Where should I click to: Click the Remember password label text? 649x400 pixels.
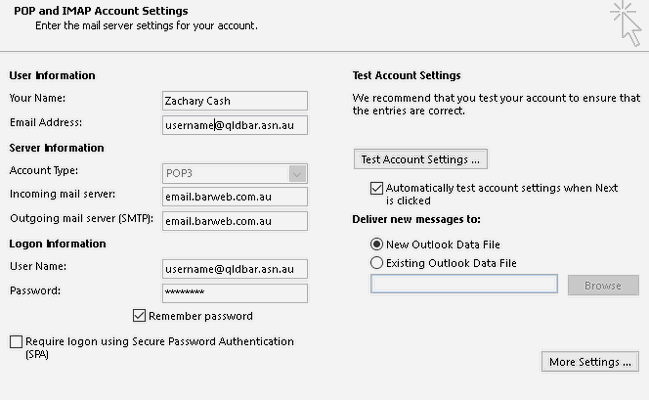click(201, 316)
